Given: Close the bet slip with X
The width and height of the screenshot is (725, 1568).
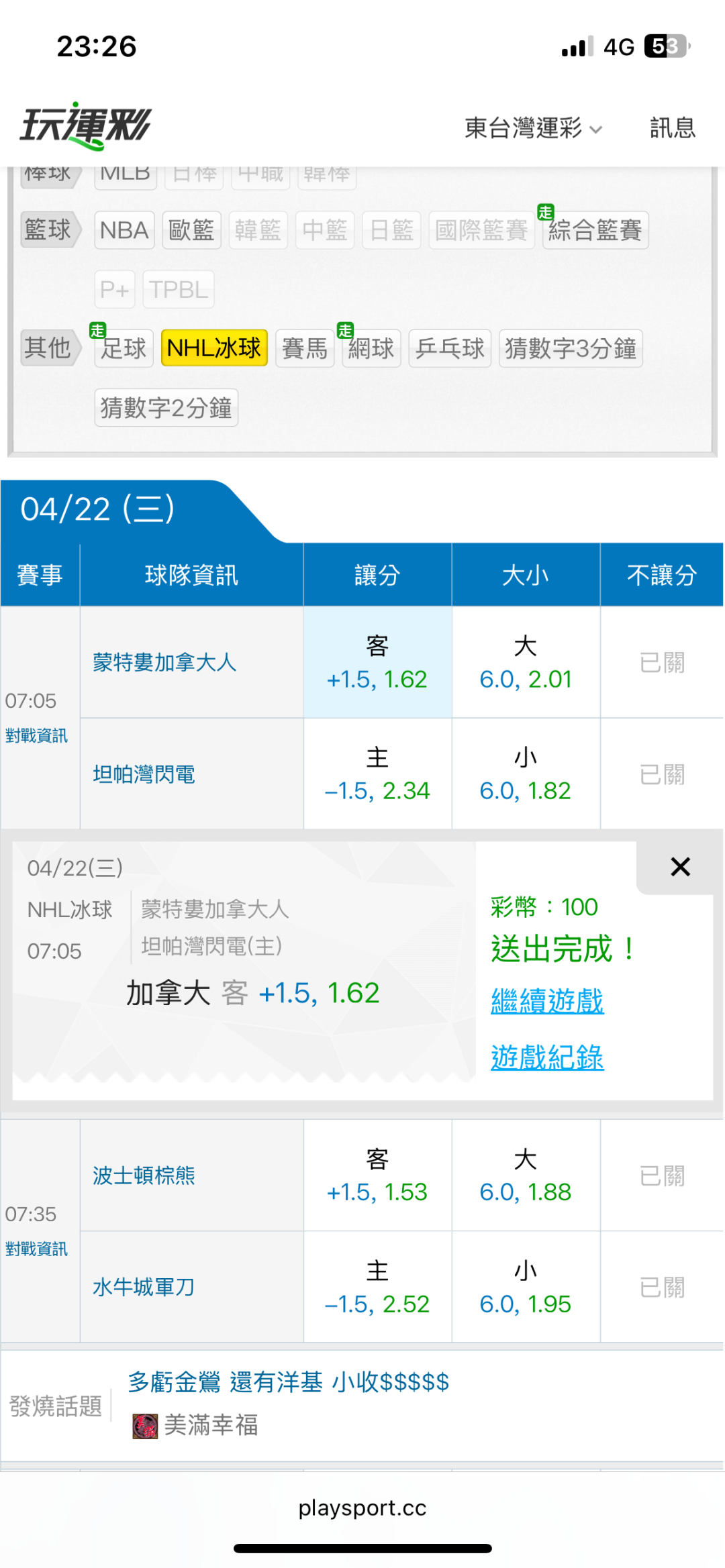Looking at the screenshot, I should tap(680, 866).
